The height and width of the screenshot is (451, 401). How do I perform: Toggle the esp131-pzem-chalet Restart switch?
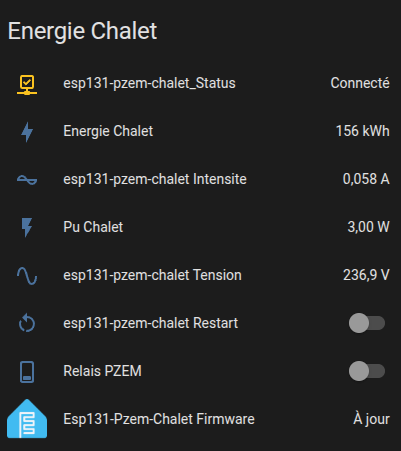367,323
